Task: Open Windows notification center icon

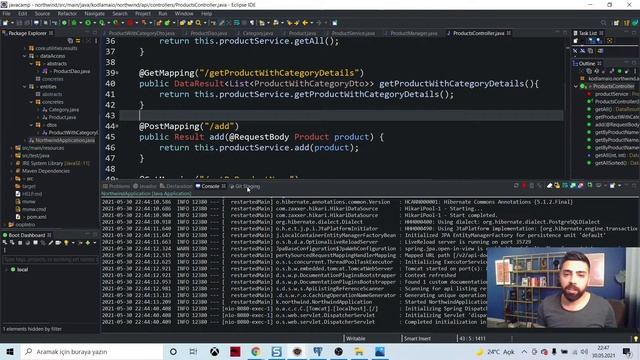Action: [627, 351]
